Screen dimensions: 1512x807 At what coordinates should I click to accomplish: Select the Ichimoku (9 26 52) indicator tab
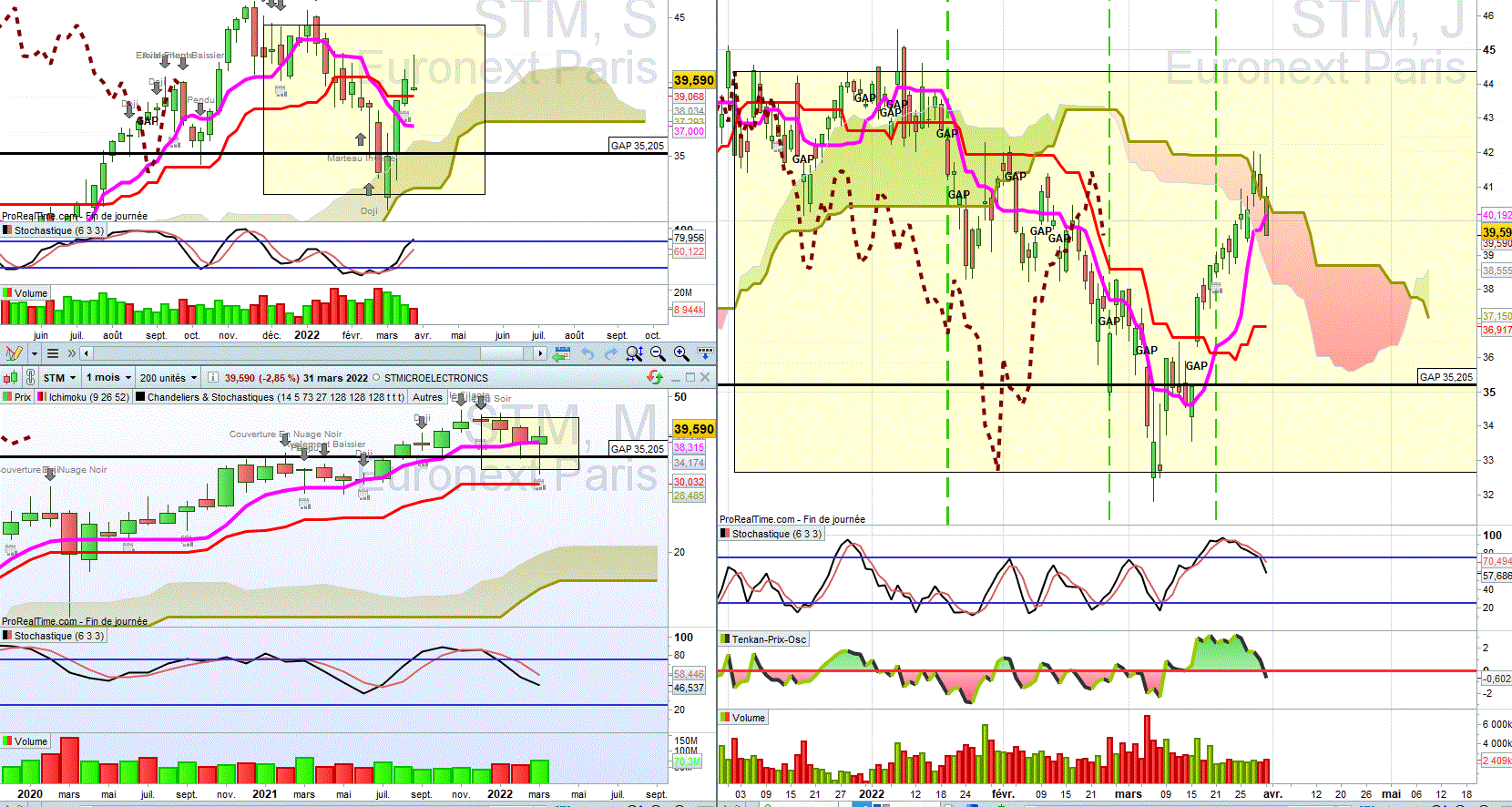[83, 397]
